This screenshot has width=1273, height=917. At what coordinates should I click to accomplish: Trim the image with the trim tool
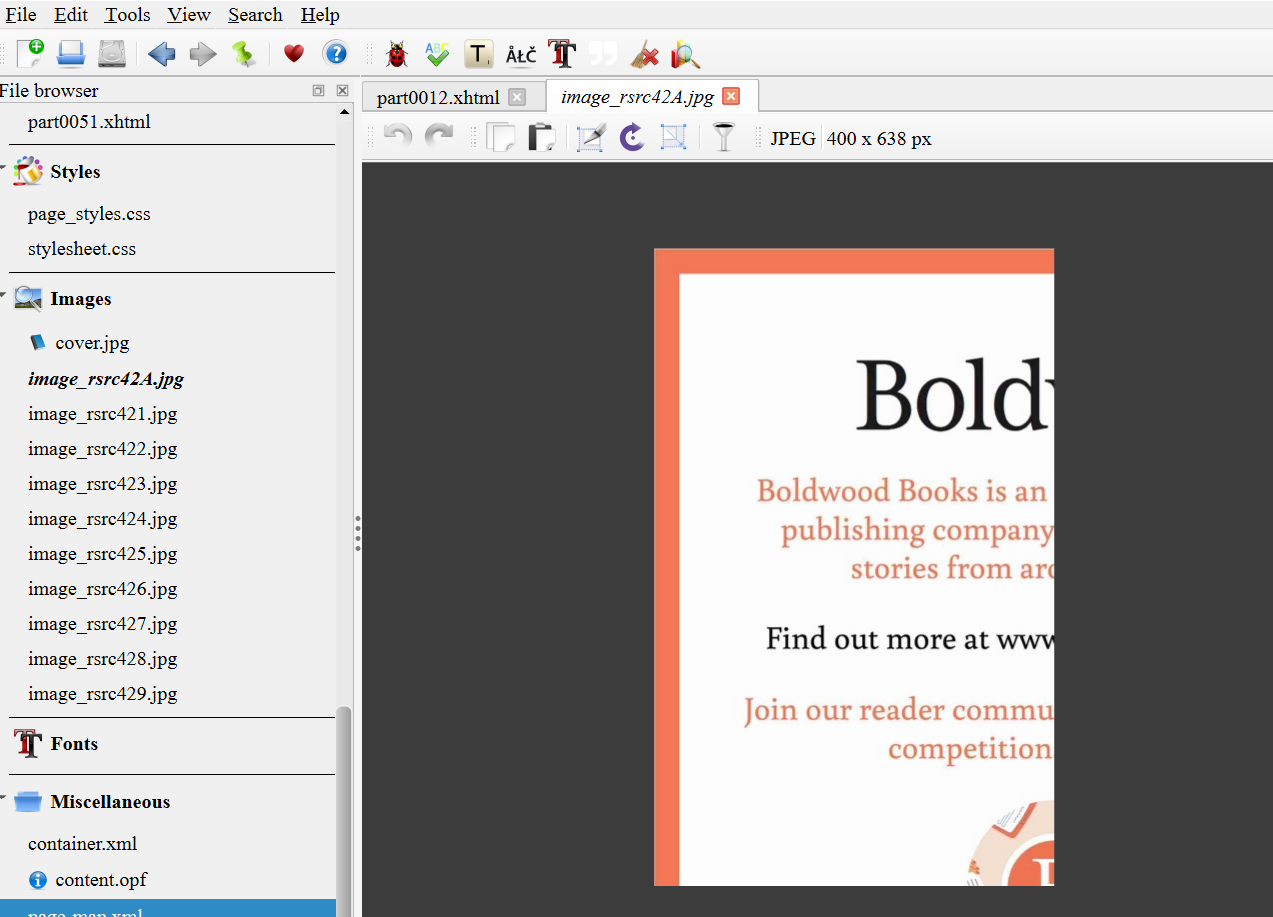point(591,137)
